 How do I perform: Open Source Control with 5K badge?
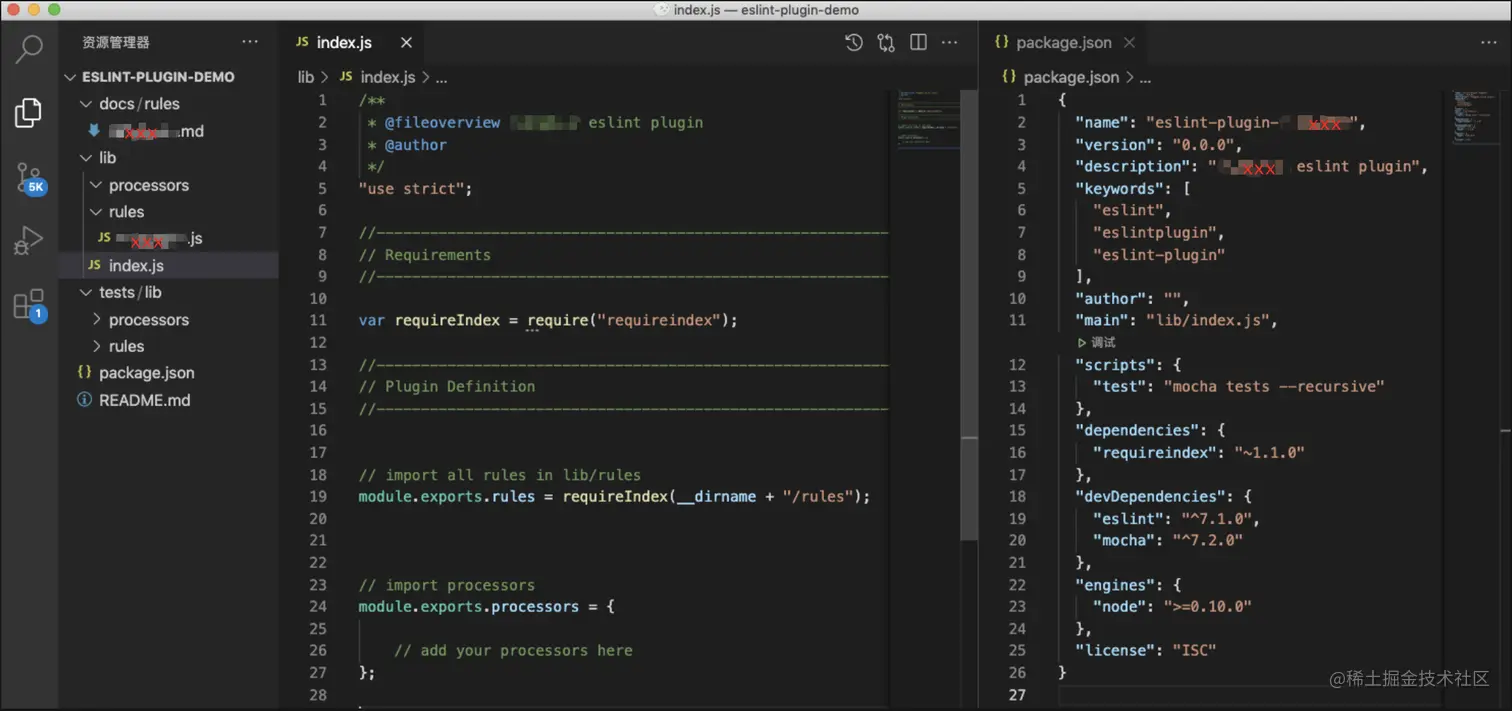[x=29, y=178]
